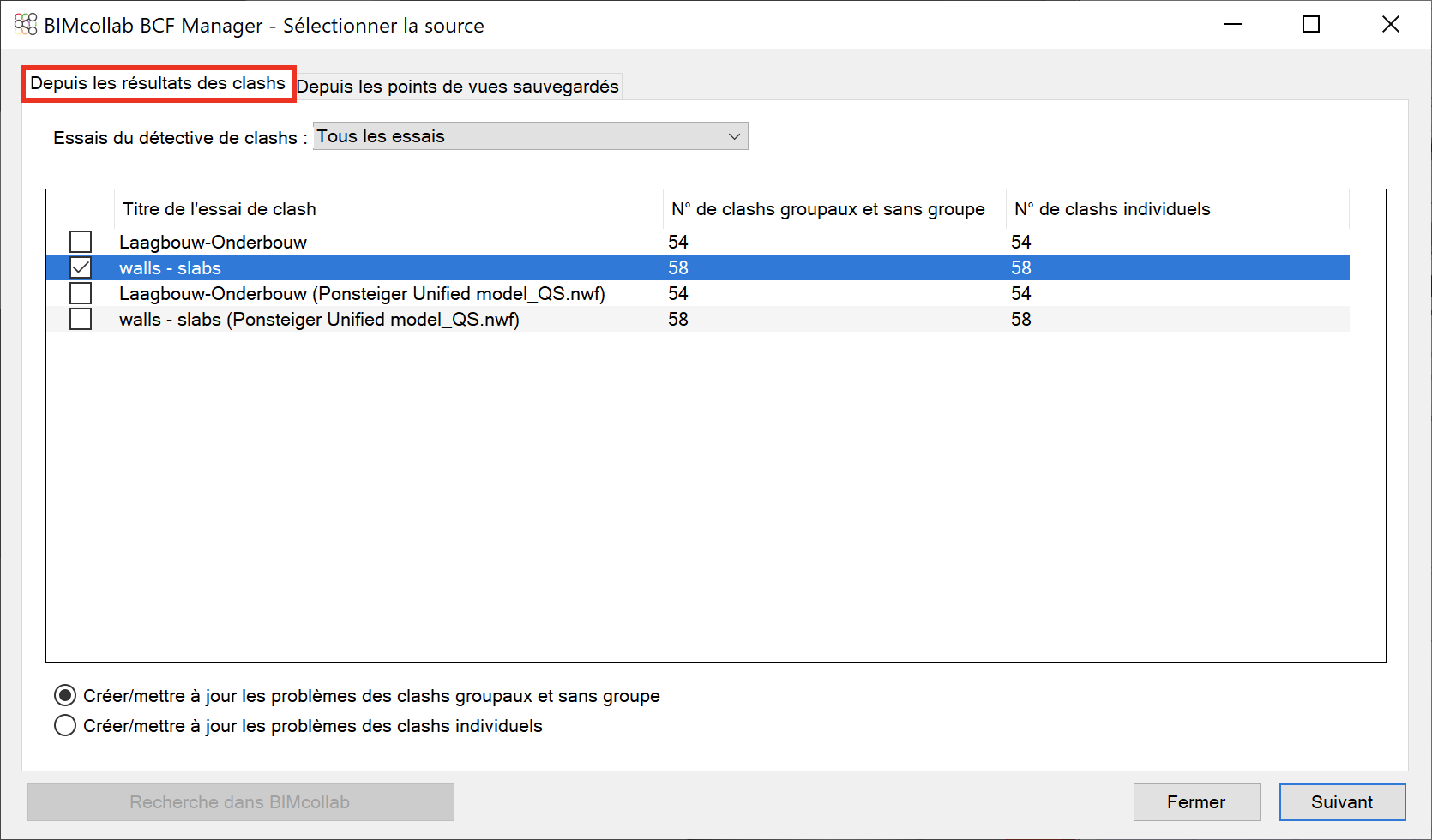
Task: Click grouped count 58 in highlighted walls - slabs row
Action: 677,267
